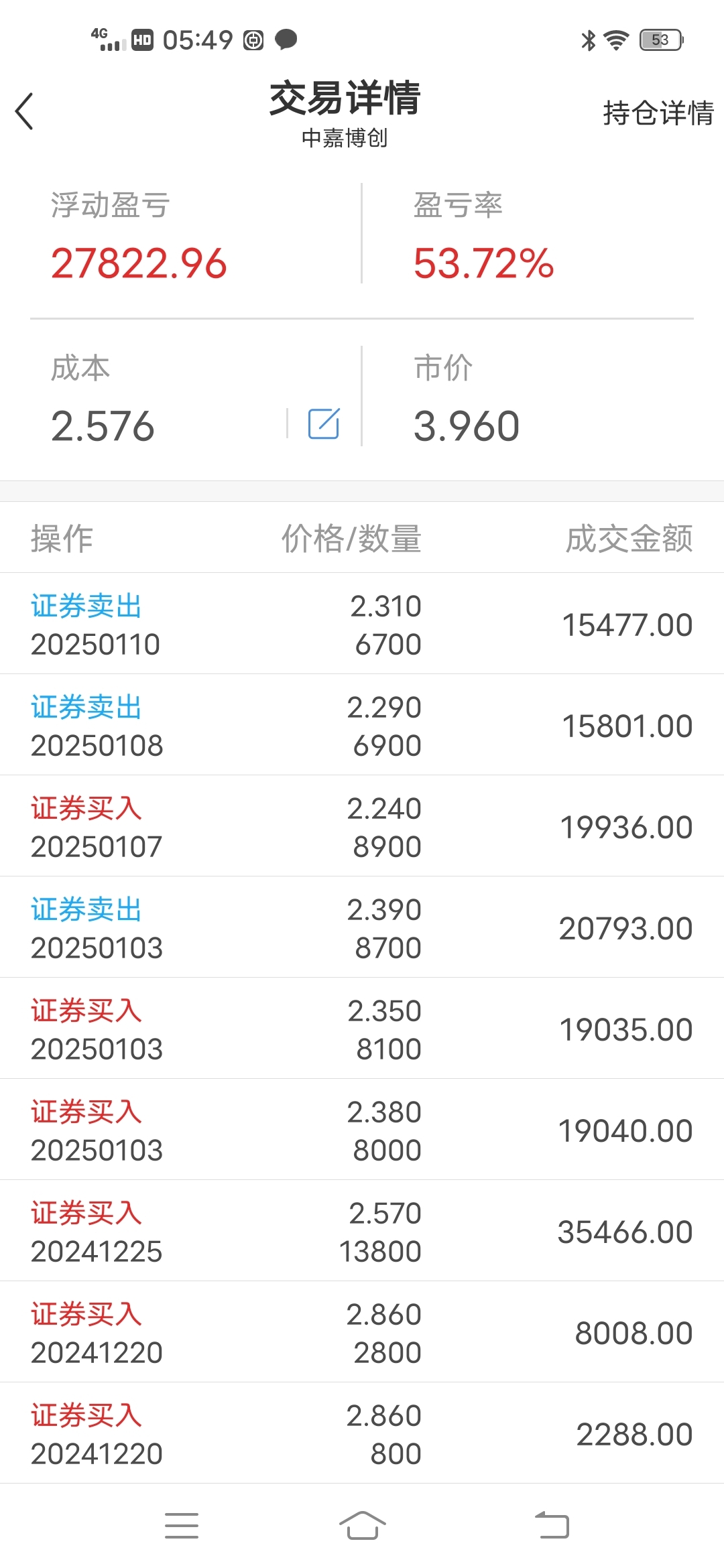Tap the Bluetooth status icon
This screenshot has width=724, height=1568.
pyautogui.click(x=588, y=40)
